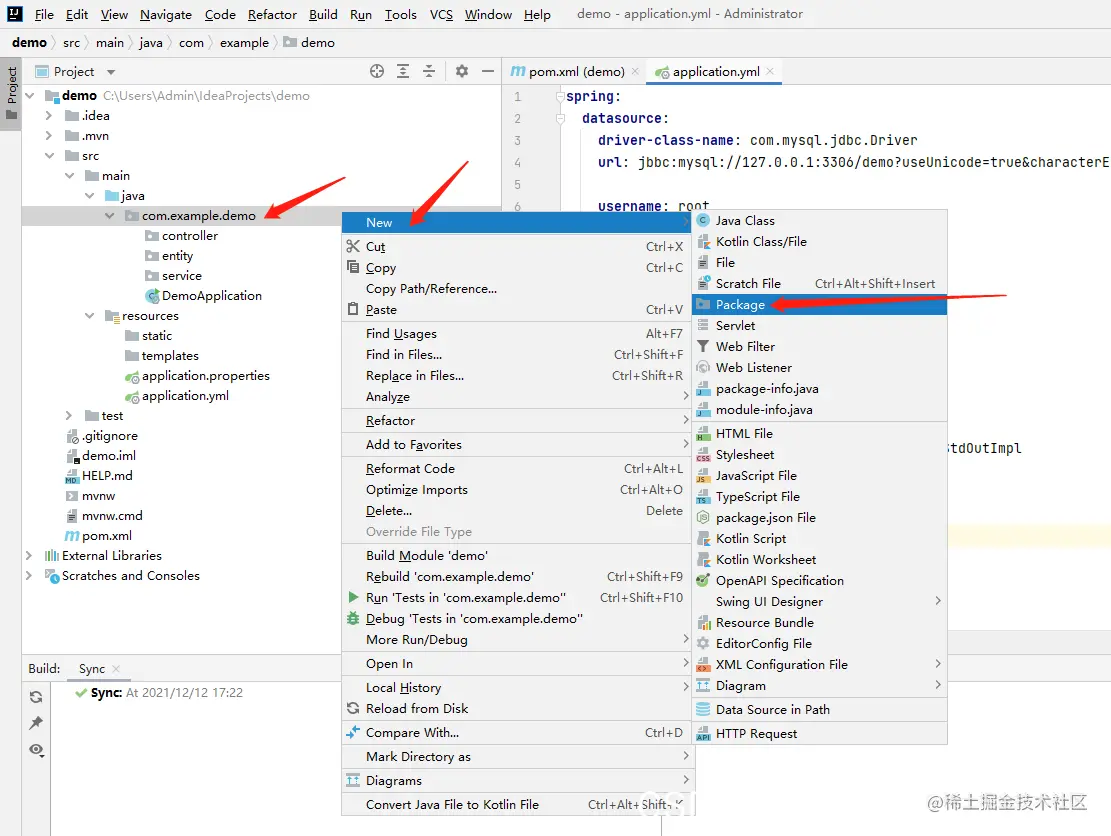Select Web Filter in New submenu
Viewport: 1111px width, 836px height.
(x=819, y=346)
